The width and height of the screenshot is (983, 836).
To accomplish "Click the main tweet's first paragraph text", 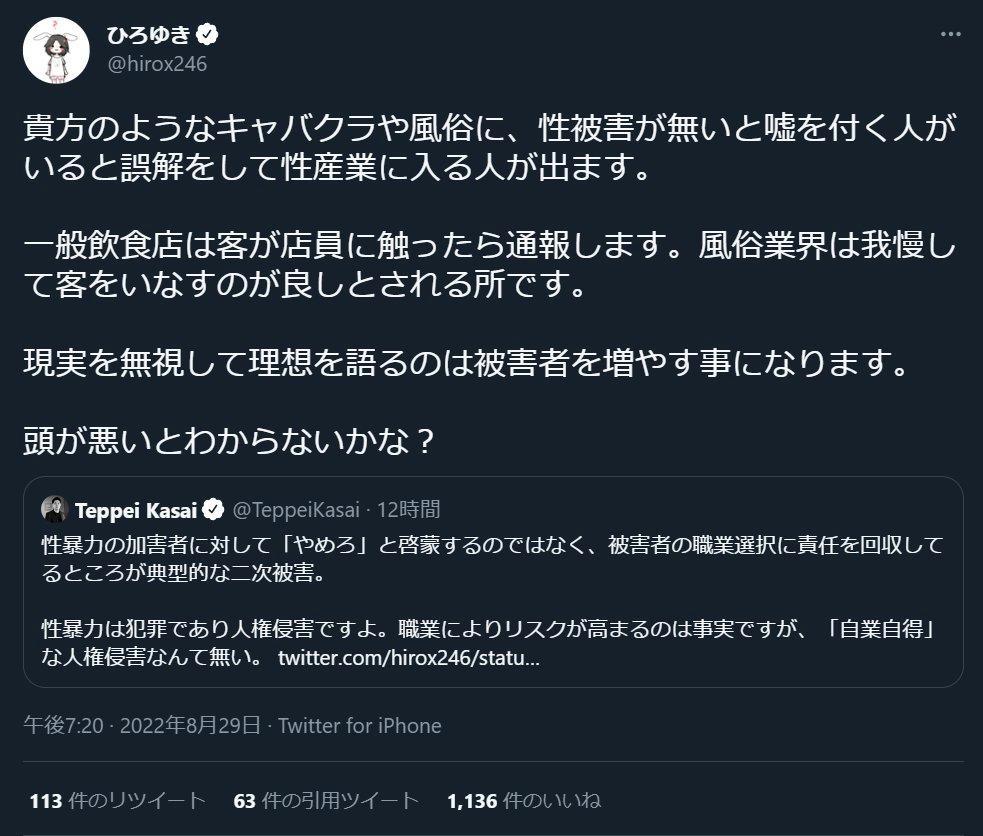I will point(490,147).
